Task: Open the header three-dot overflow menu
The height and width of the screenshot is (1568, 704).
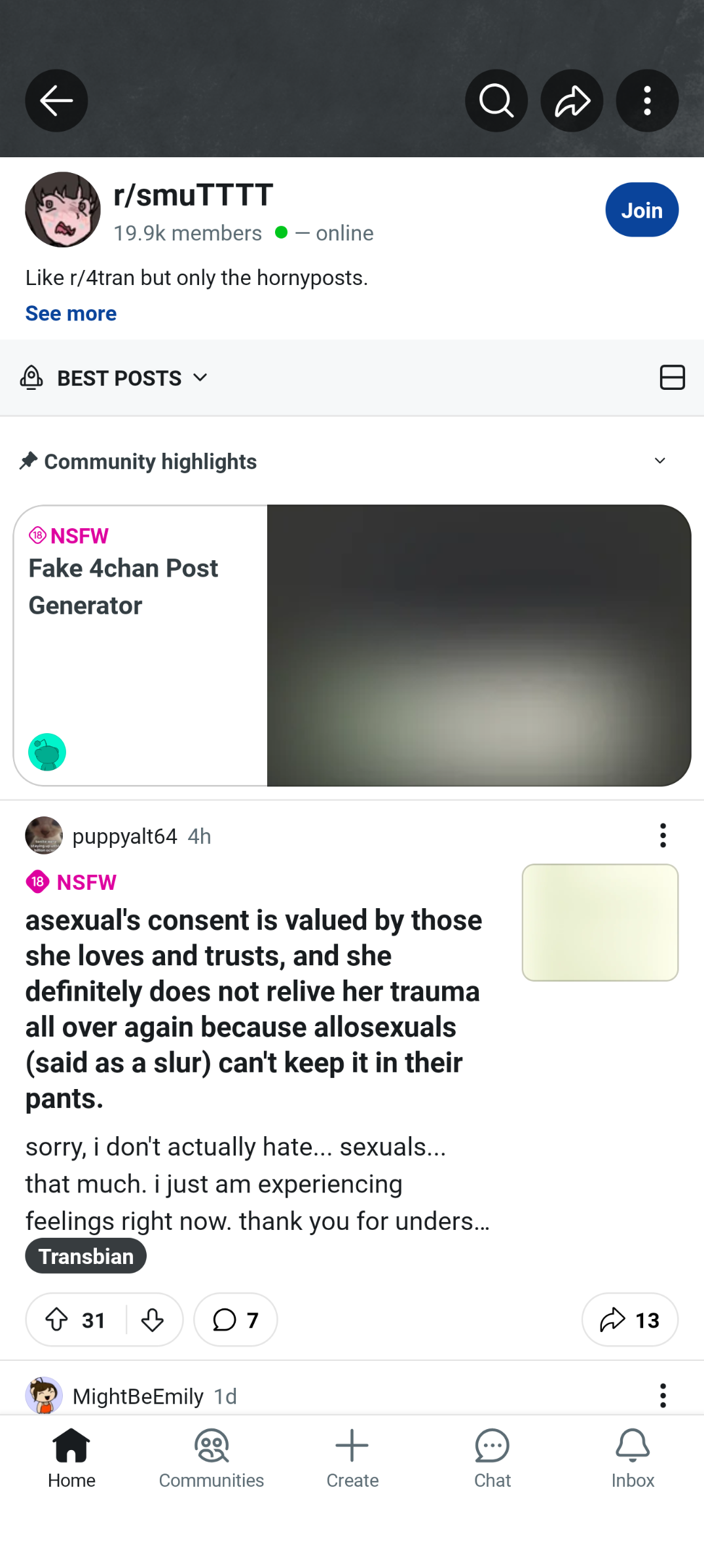Action: point(647,101)
